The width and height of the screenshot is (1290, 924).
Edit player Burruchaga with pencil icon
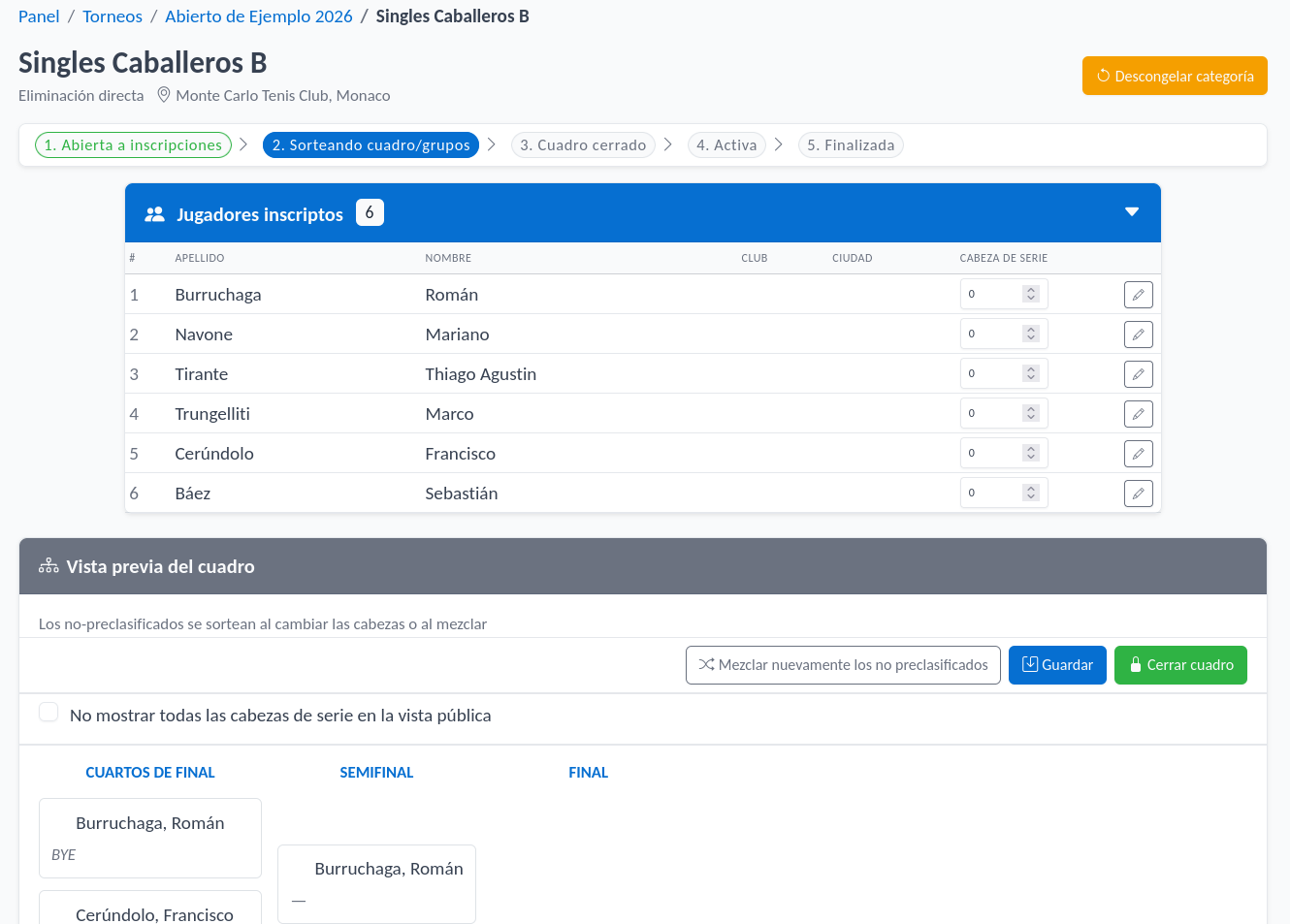click(x=1138, y=295)
